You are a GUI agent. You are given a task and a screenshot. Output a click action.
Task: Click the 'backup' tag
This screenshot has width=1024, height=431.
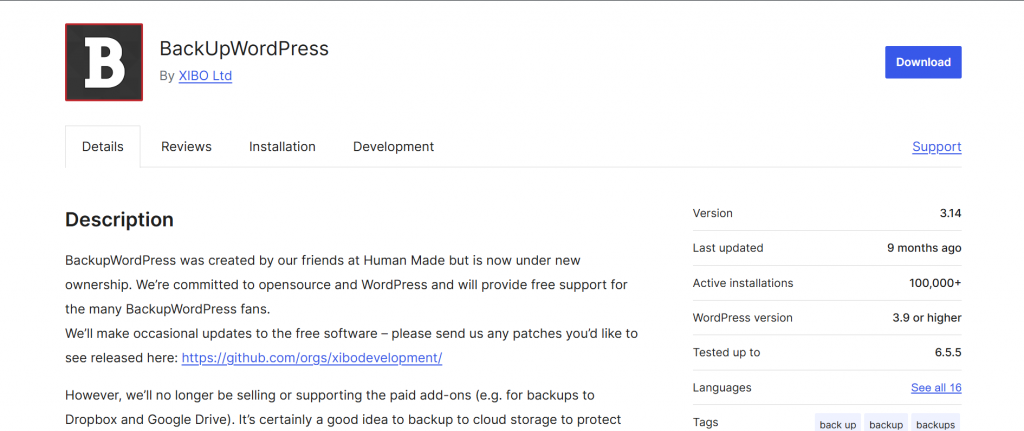(x=886, y=424)
